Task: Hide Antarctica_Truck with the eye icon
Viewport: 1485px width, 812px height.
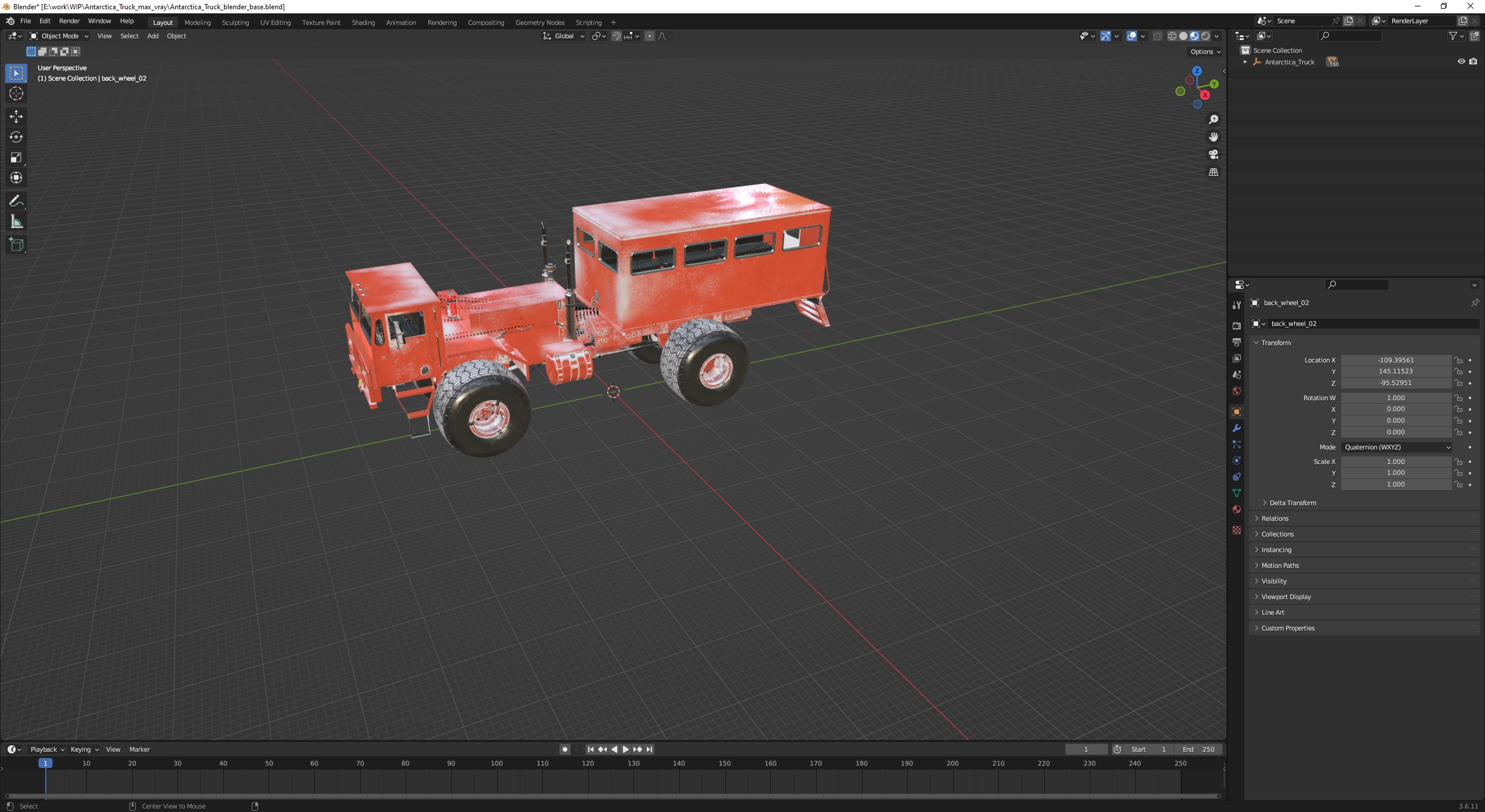Action: 1461,61
